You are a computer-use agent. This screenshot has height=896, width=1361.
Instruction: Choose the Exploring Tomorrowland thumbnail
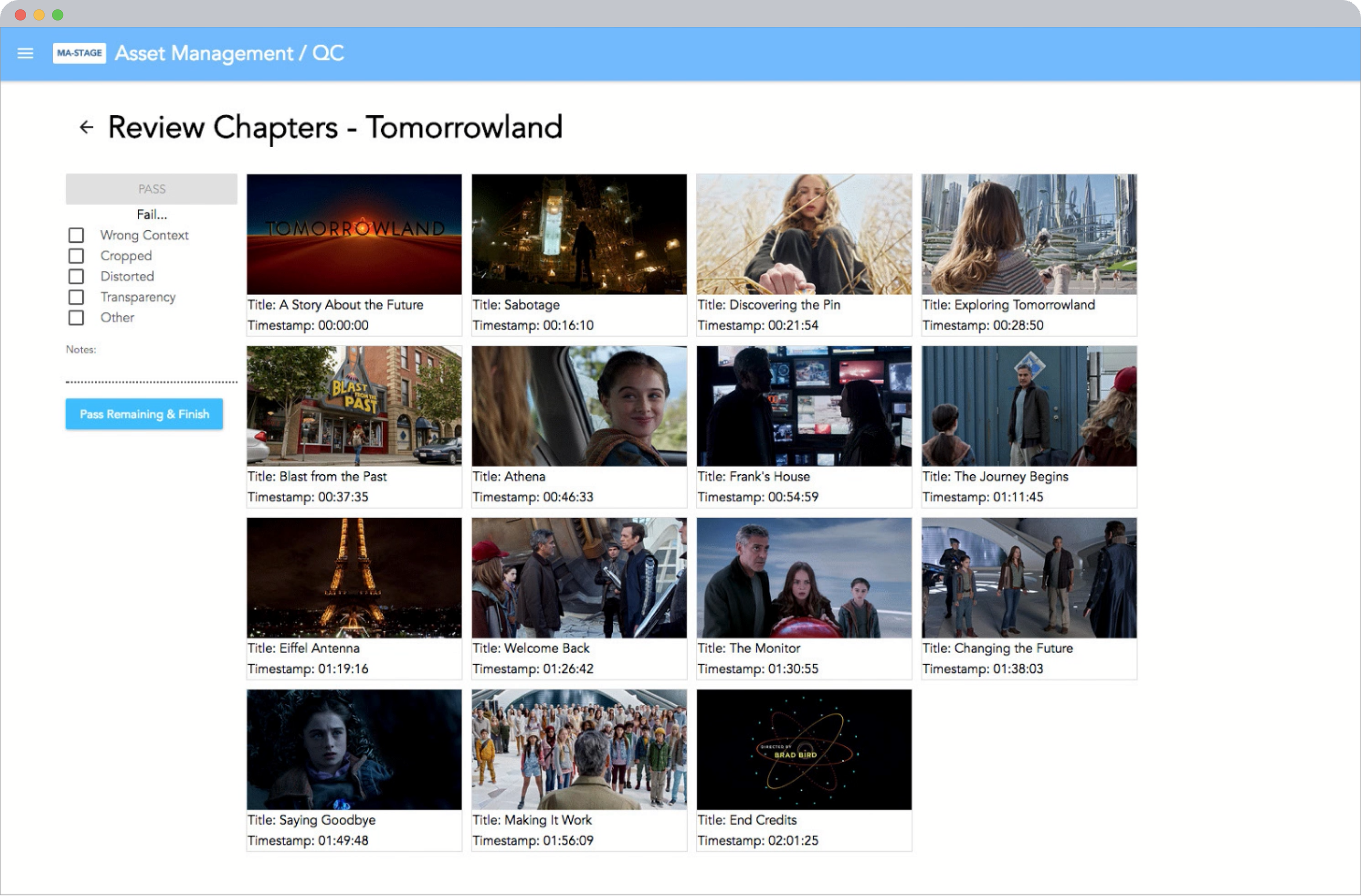(1029, 235)
